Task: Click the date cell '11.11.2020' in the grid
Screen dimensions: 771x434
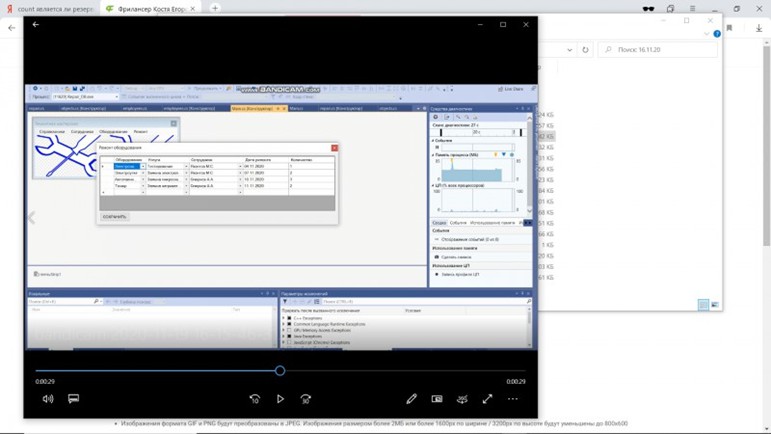Action: [x=266, y=186]
